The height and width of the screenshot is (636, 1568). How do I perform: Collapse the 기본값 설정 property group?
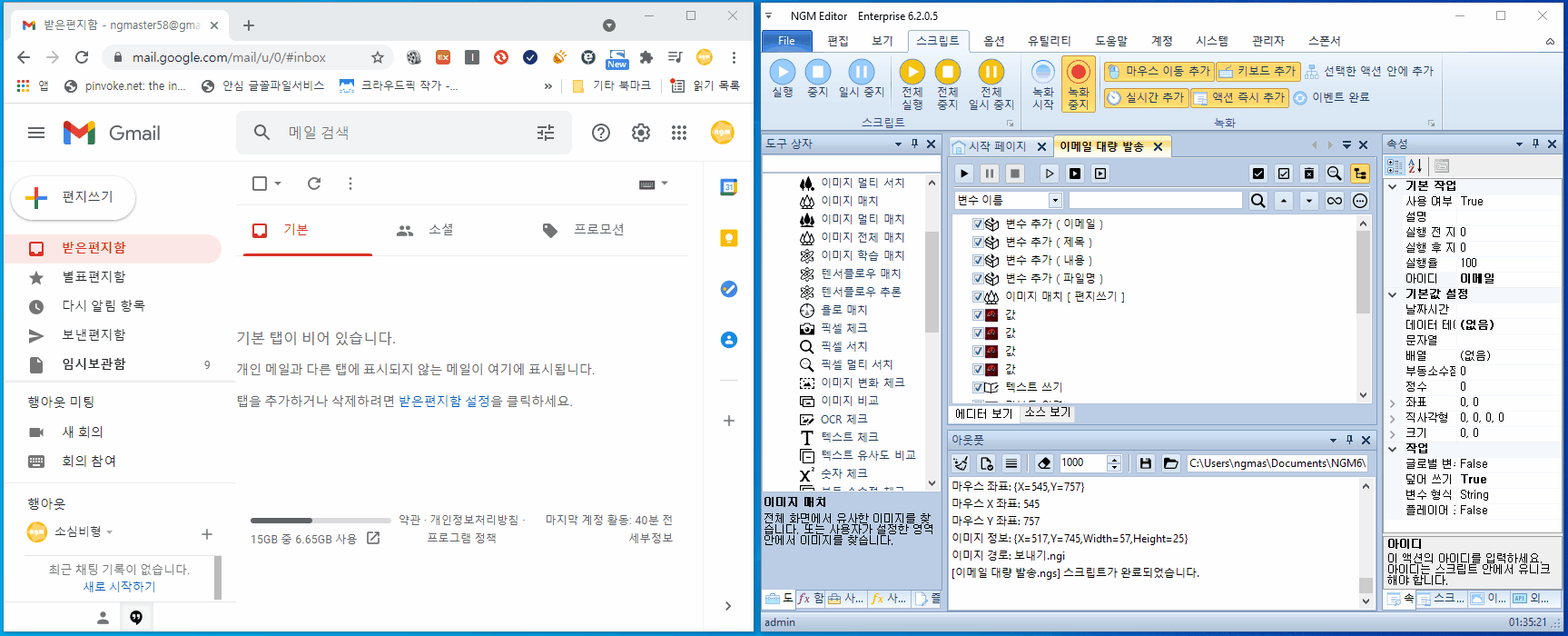click(1393, 294)
